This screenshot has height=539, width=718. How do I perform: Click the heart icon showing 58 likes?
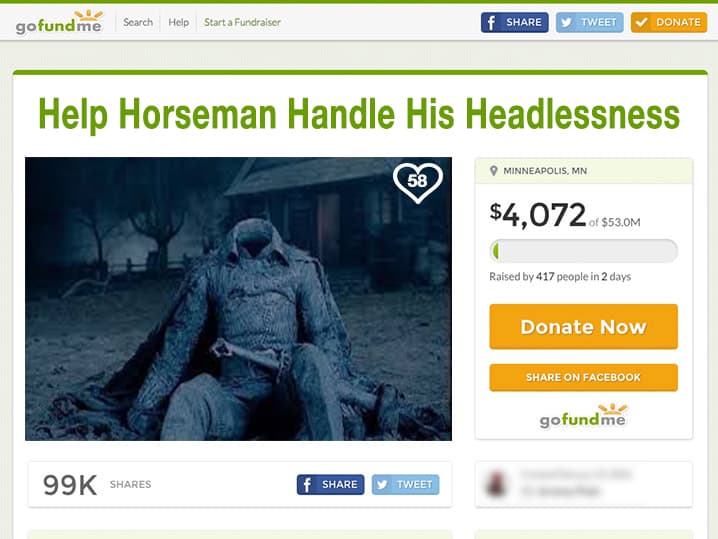click(x=418, y=182)
